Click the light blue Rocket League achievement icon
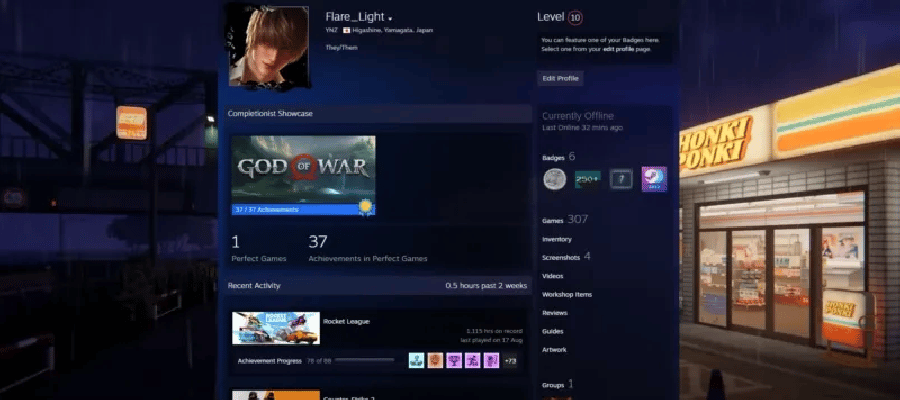 click(416, 360)
